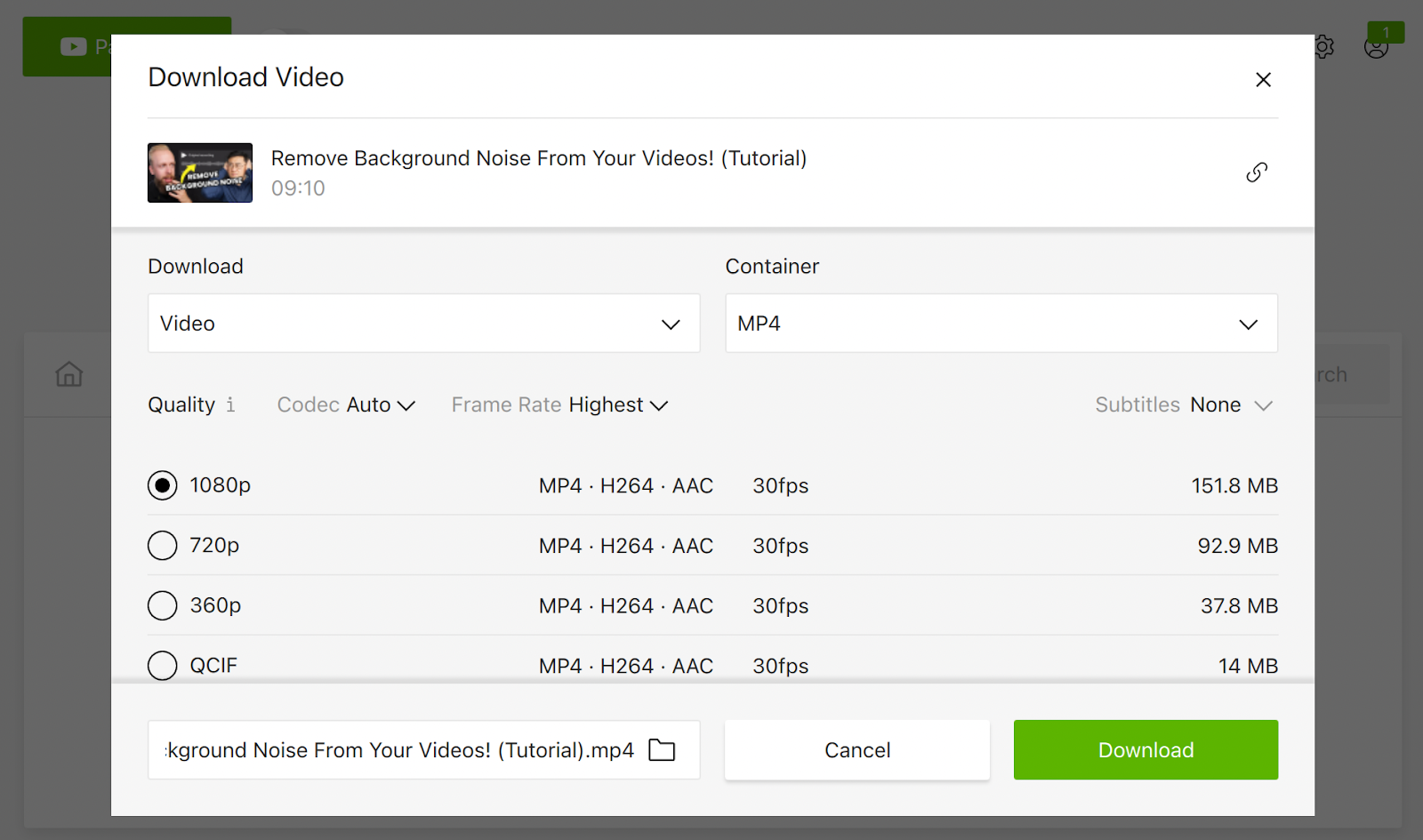Close the Download Video dialog
This screenshot has height=840, width=1423.
click(1263, 79)
